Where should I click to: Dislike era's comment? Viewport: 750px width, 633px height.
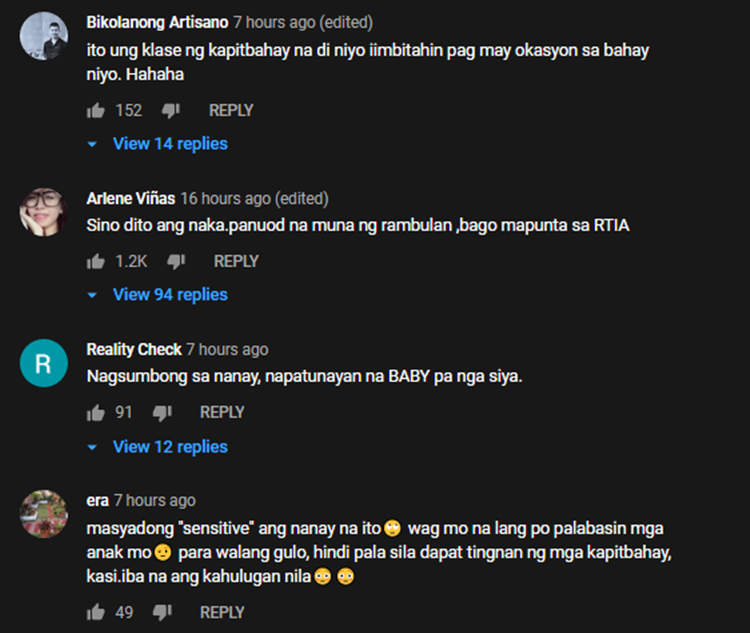coord(162,612)
